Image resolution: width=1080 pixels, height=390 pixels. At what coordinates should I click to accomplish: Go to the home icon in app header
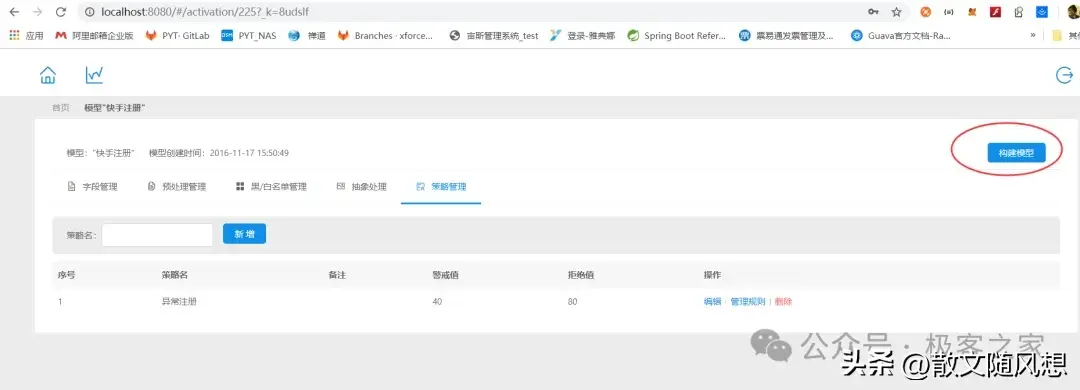pyautogui.click(x=48, y=75)
